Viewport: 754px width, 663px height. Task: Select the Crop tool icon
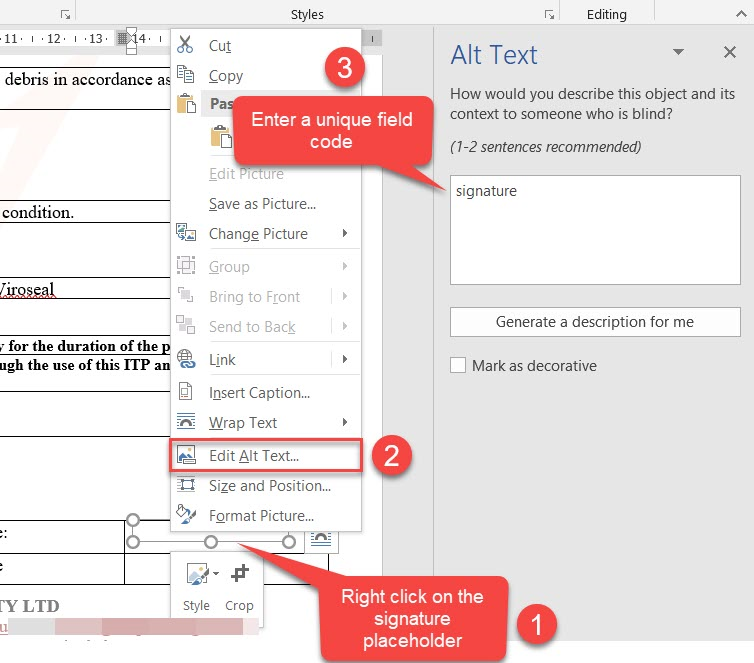239,574
